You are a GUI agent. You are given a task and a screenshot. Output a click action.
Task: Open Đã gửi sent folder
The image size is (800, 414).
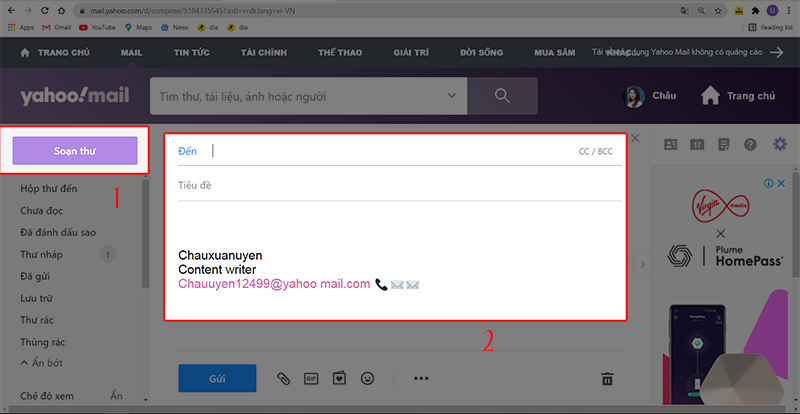pyautogui.click(x=35, y=277)
